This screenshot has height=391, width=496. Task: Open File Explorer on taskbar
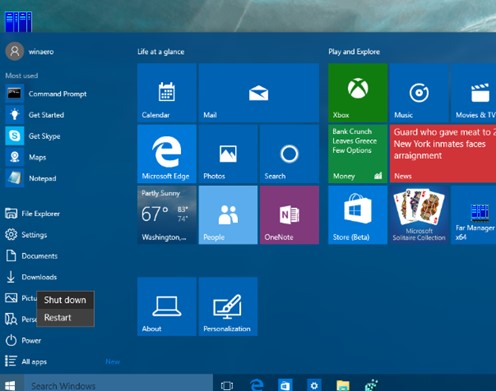[x=343, y=386]
